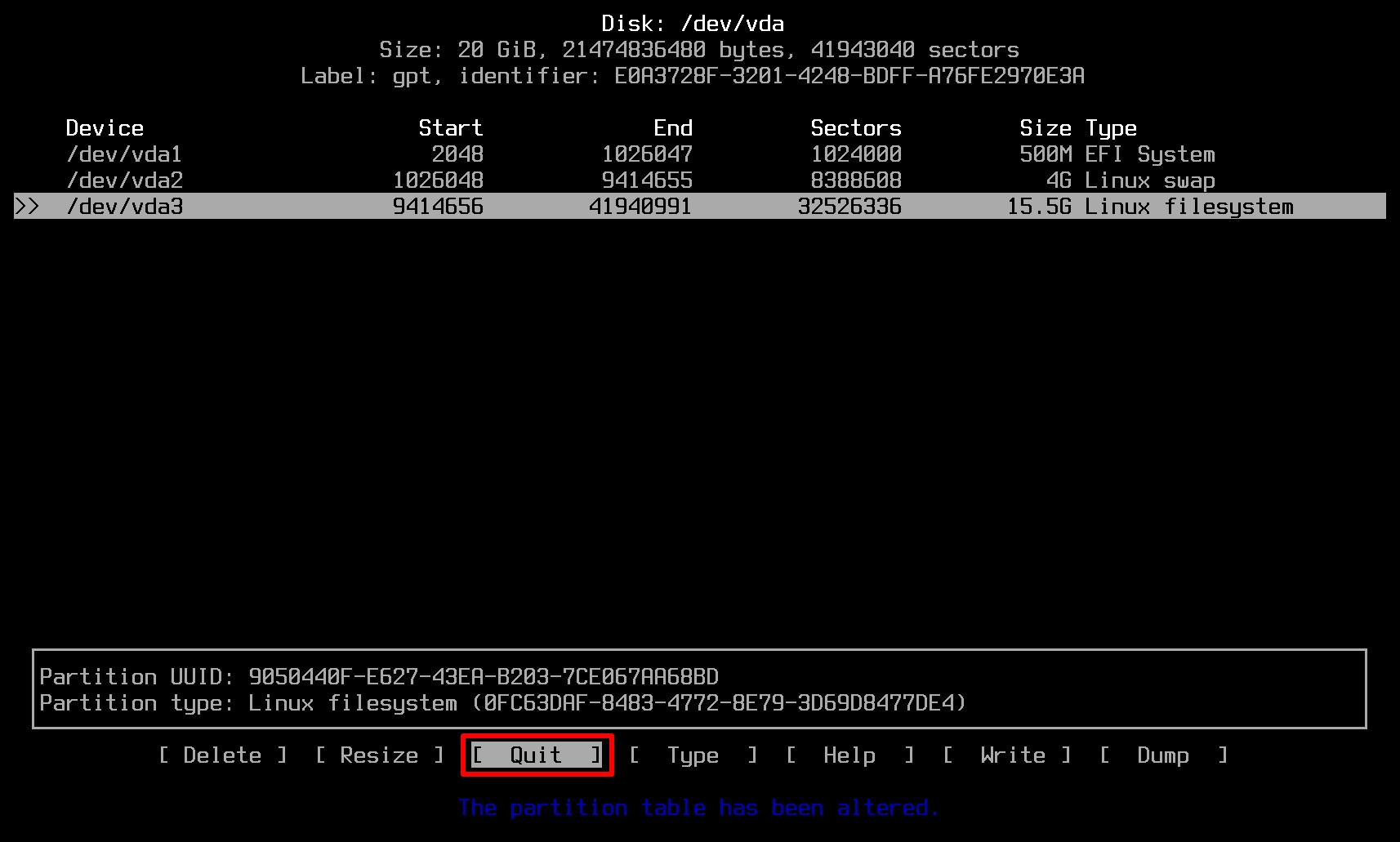
Task: Click the Partition type info line
Action: 503,703
